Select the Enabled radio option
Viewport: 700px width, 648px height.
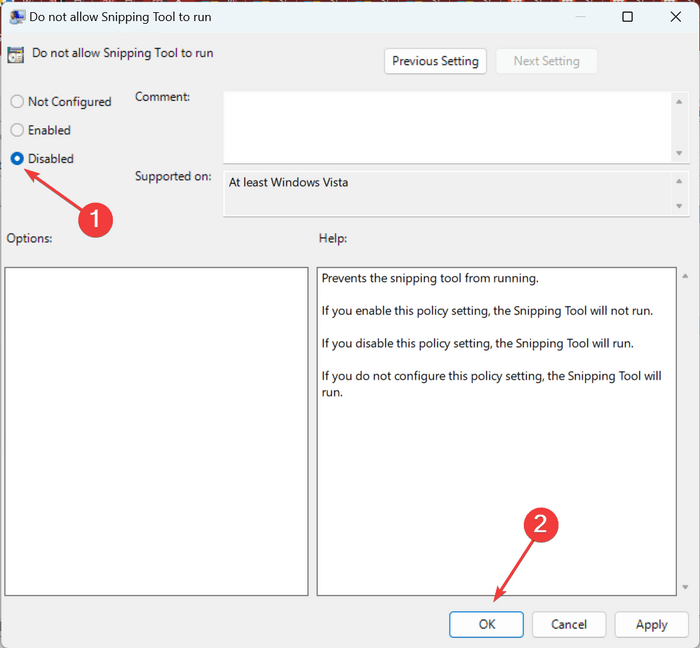[17, 130]
